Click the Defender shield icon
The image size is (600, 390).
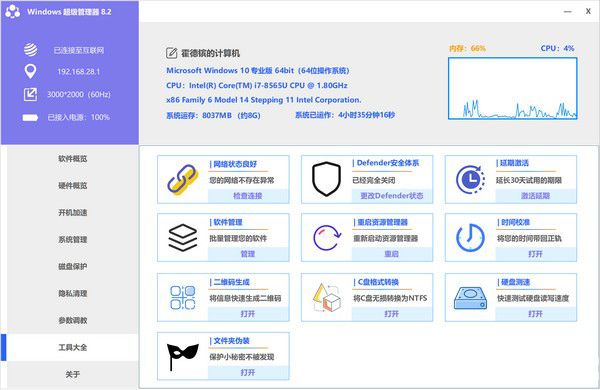click(x=326, y=179)
